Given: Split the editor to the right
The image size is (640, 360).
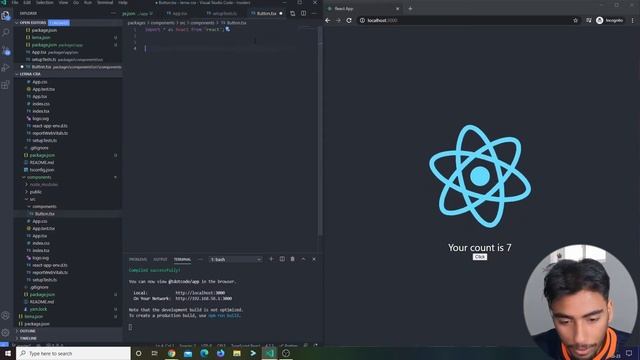Looking at the screenshot, I should pos(303,13).
